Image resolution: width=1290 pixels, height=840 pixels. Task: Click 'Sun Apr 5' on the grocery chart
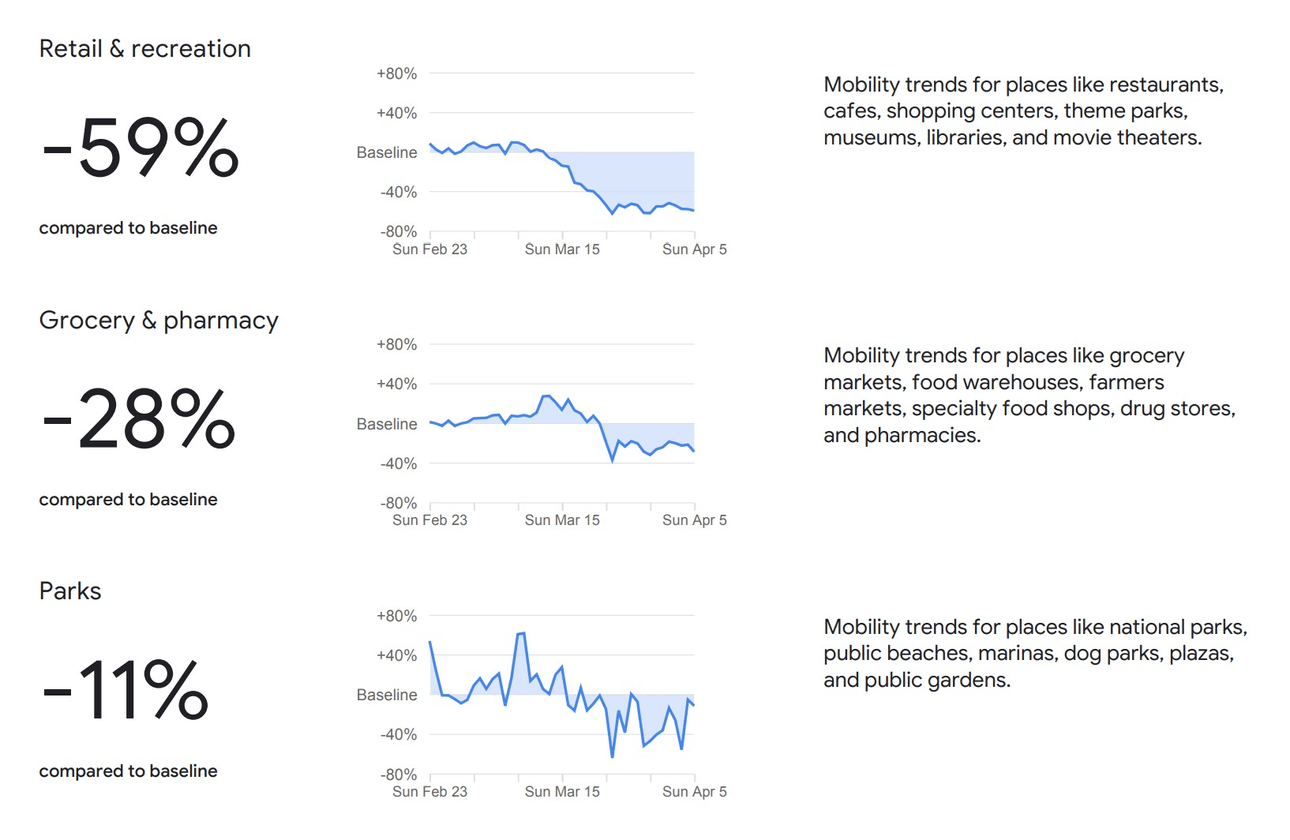(x=694, y=520)
